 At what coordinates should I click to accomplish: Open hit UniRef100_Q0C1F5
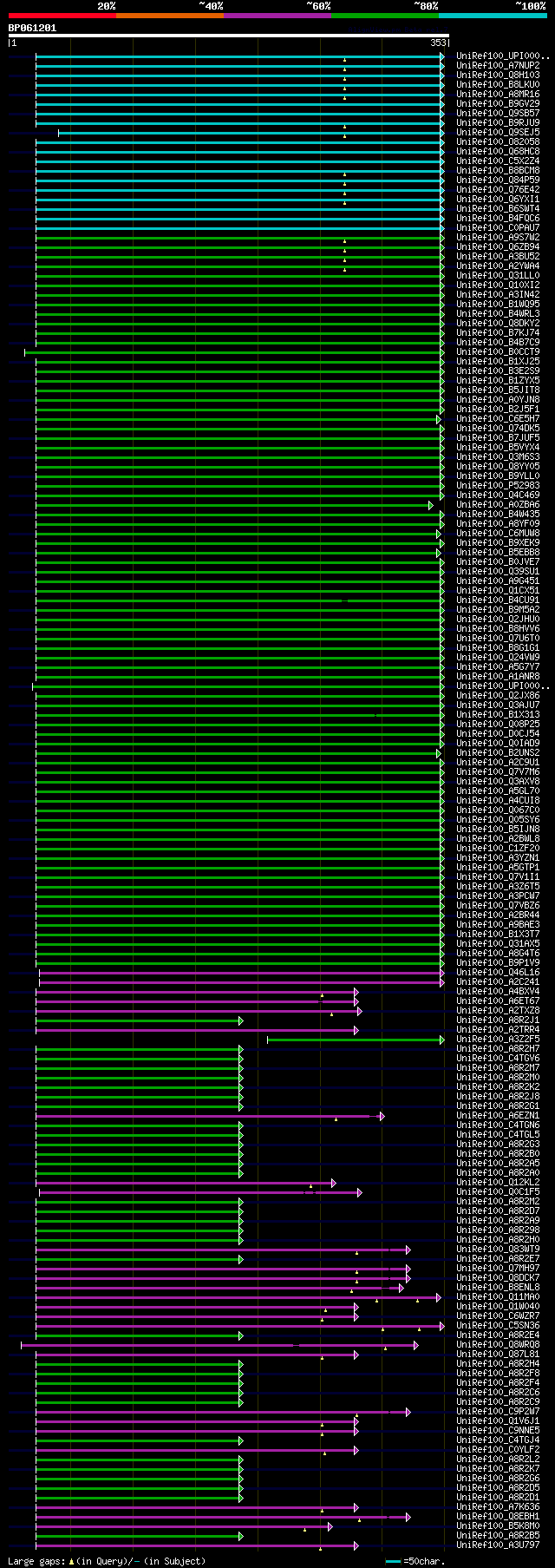point(498,1191)
